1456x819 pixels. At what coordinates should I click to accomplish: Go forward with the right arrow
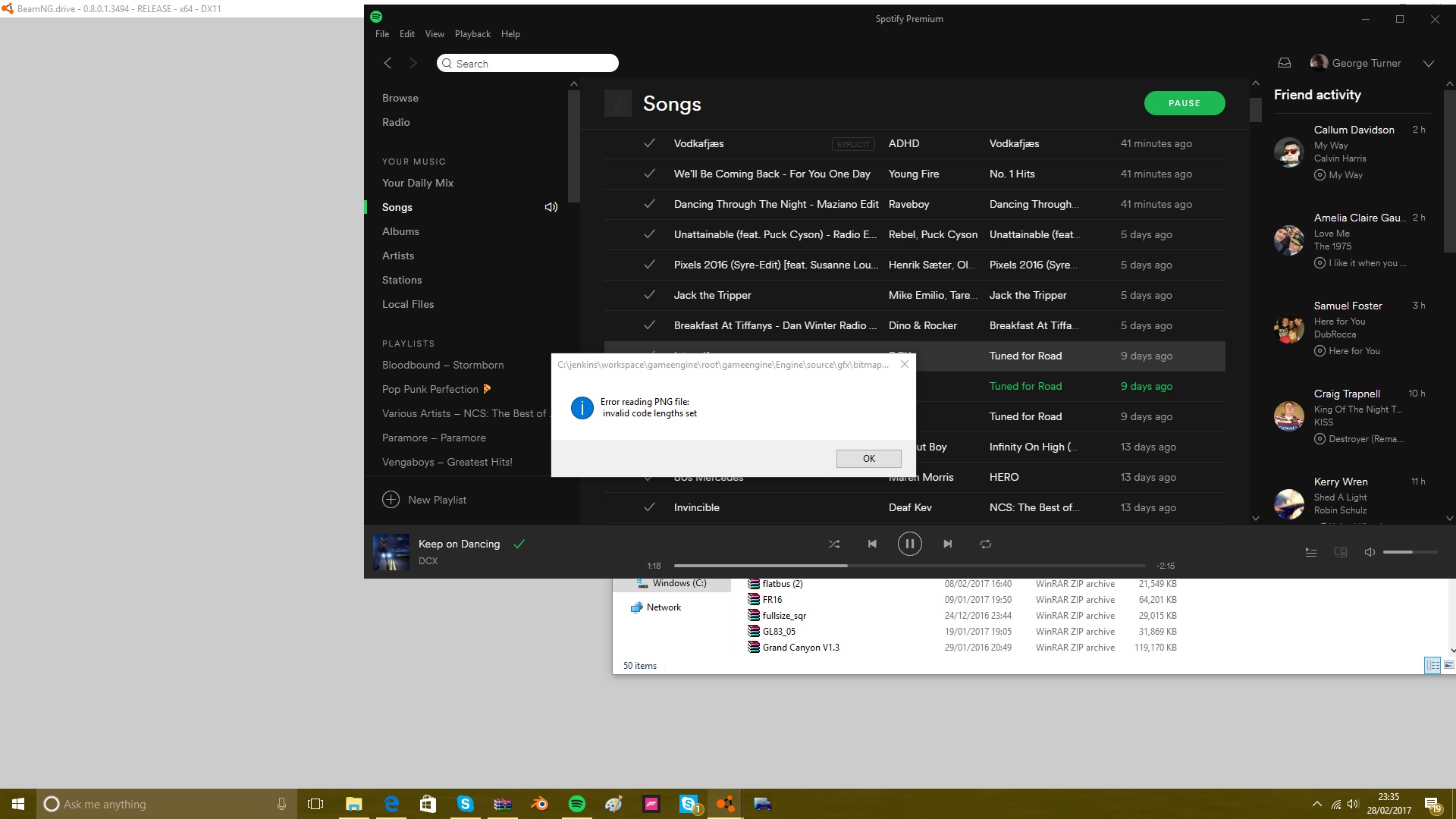coord(413,63)
